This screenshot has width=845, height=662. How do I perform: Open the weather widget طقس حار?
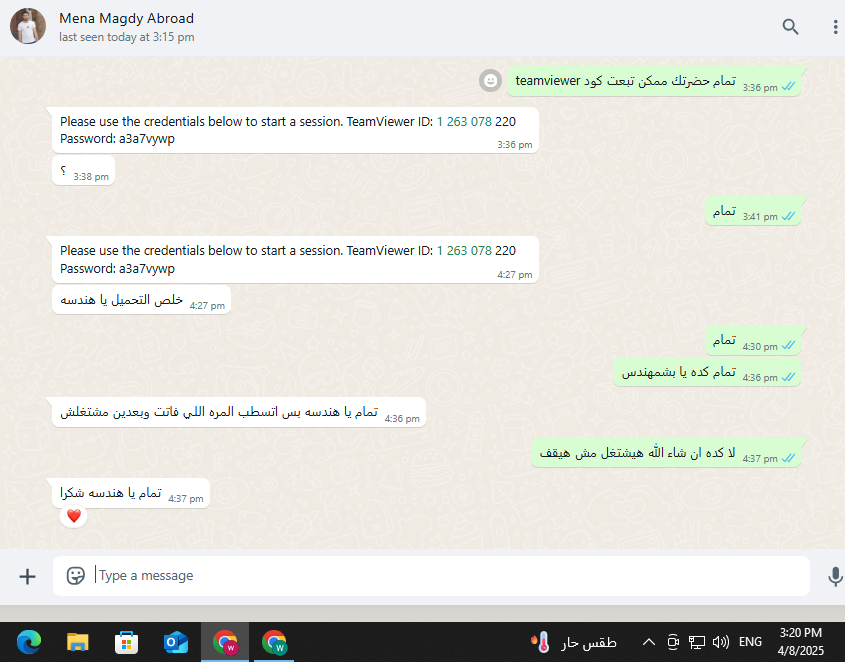point(573,642)
